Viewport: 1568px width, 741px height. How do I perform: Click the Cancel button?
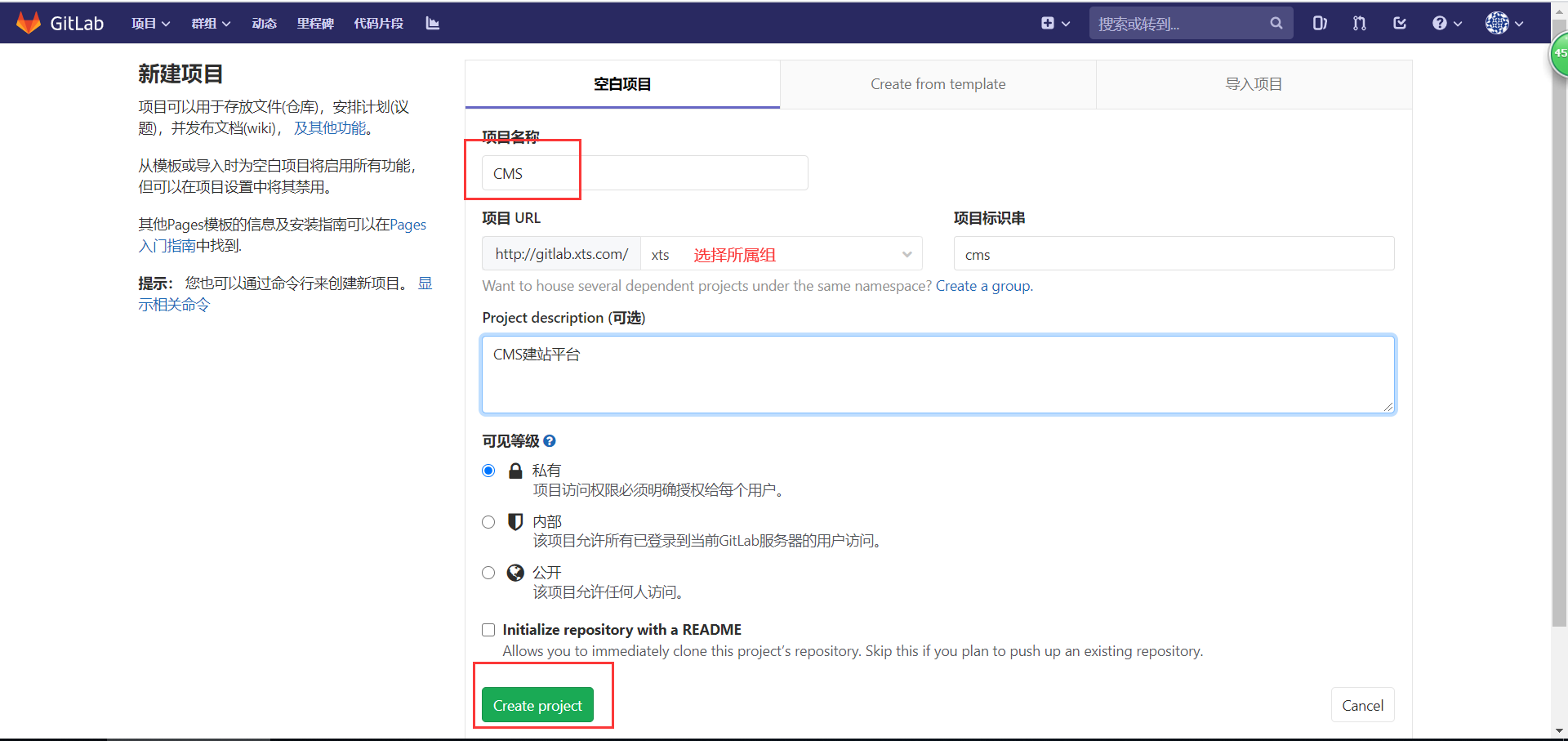1362,705
